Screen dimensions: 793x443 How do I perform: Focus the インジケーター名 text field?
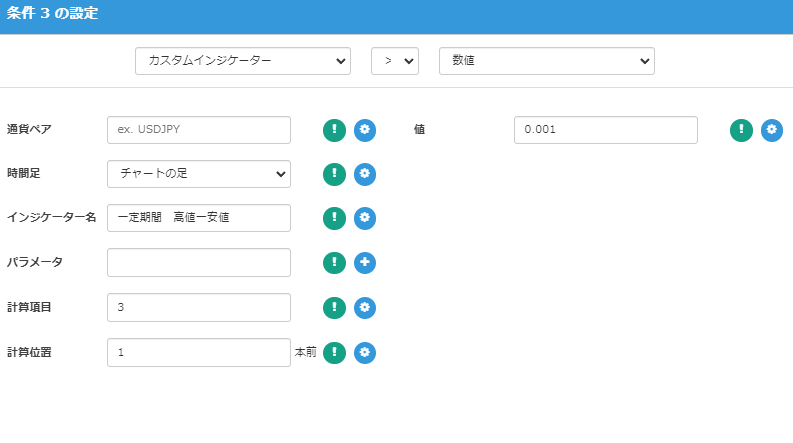tap(198, 218)
